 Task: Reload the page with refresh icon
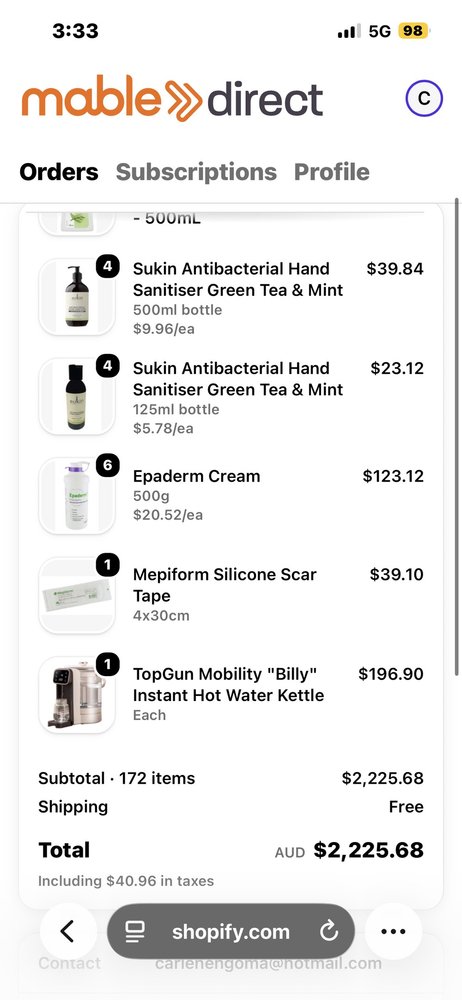(x=329, y=932)
